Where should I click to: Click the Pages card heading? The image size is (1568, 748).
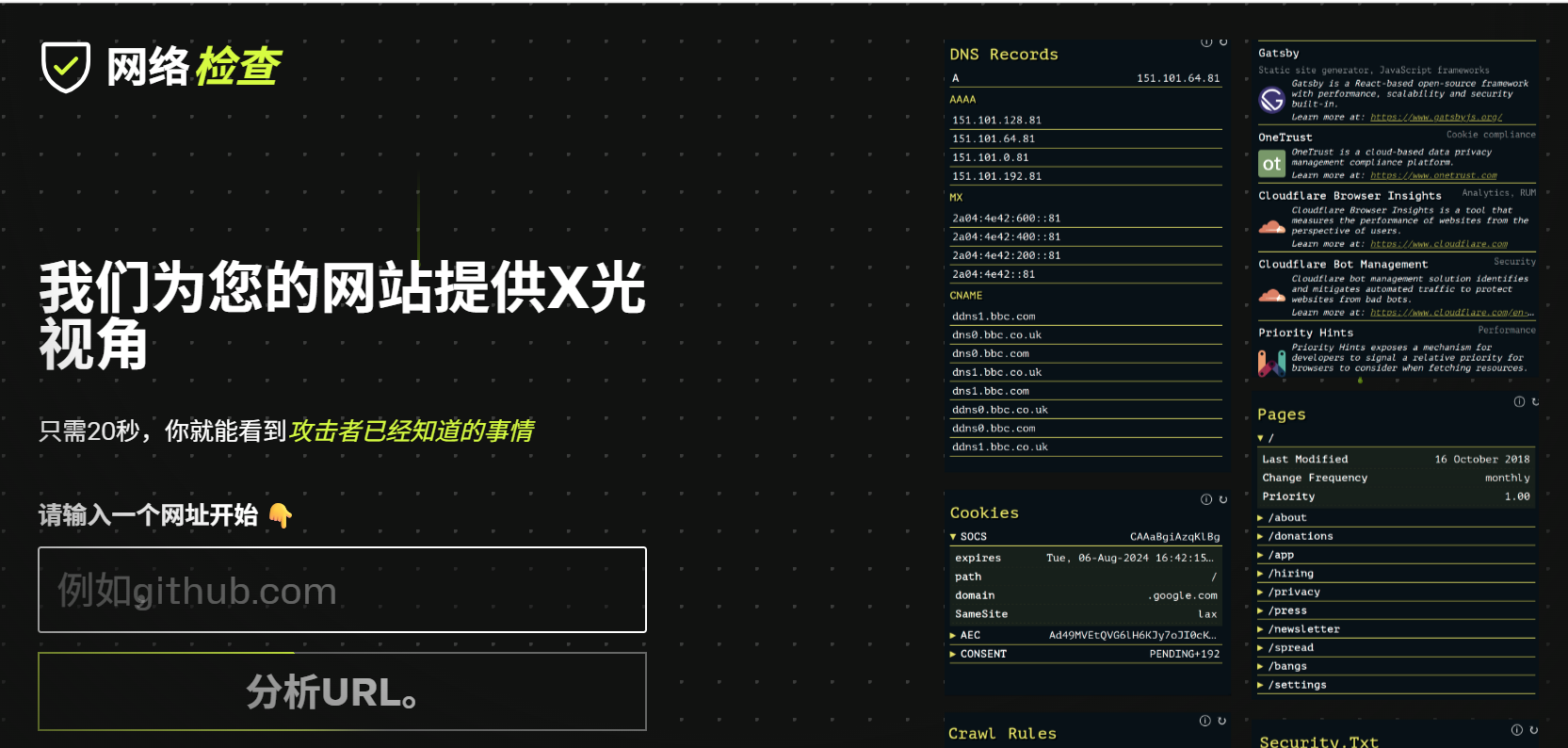point(1282,415)
